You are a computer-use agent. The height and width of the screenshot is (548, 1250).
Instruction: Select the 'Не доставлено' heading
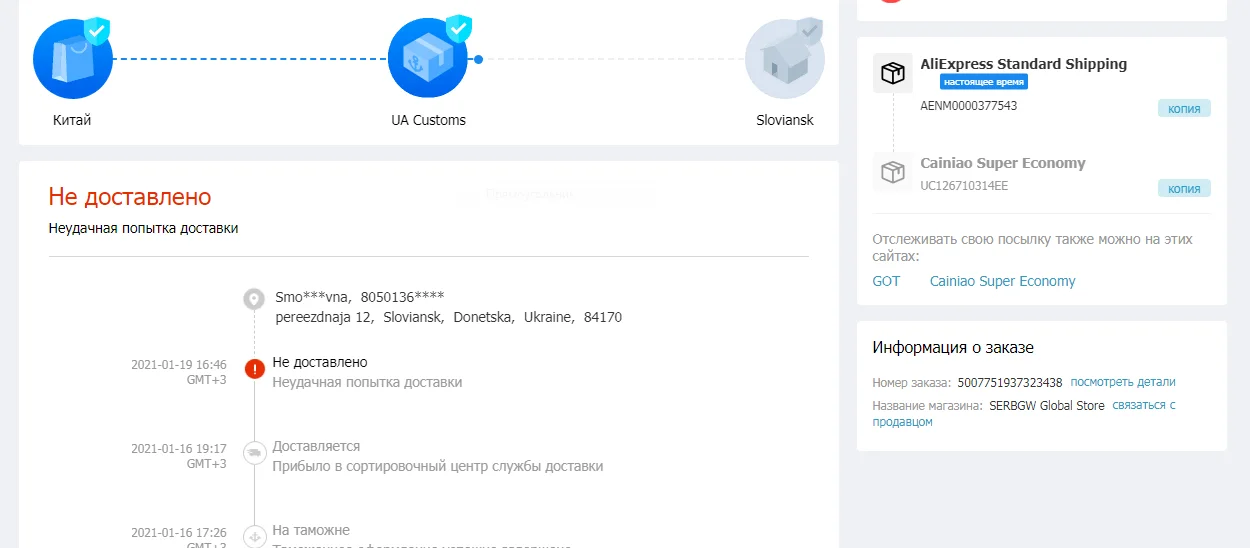(130, 196)
